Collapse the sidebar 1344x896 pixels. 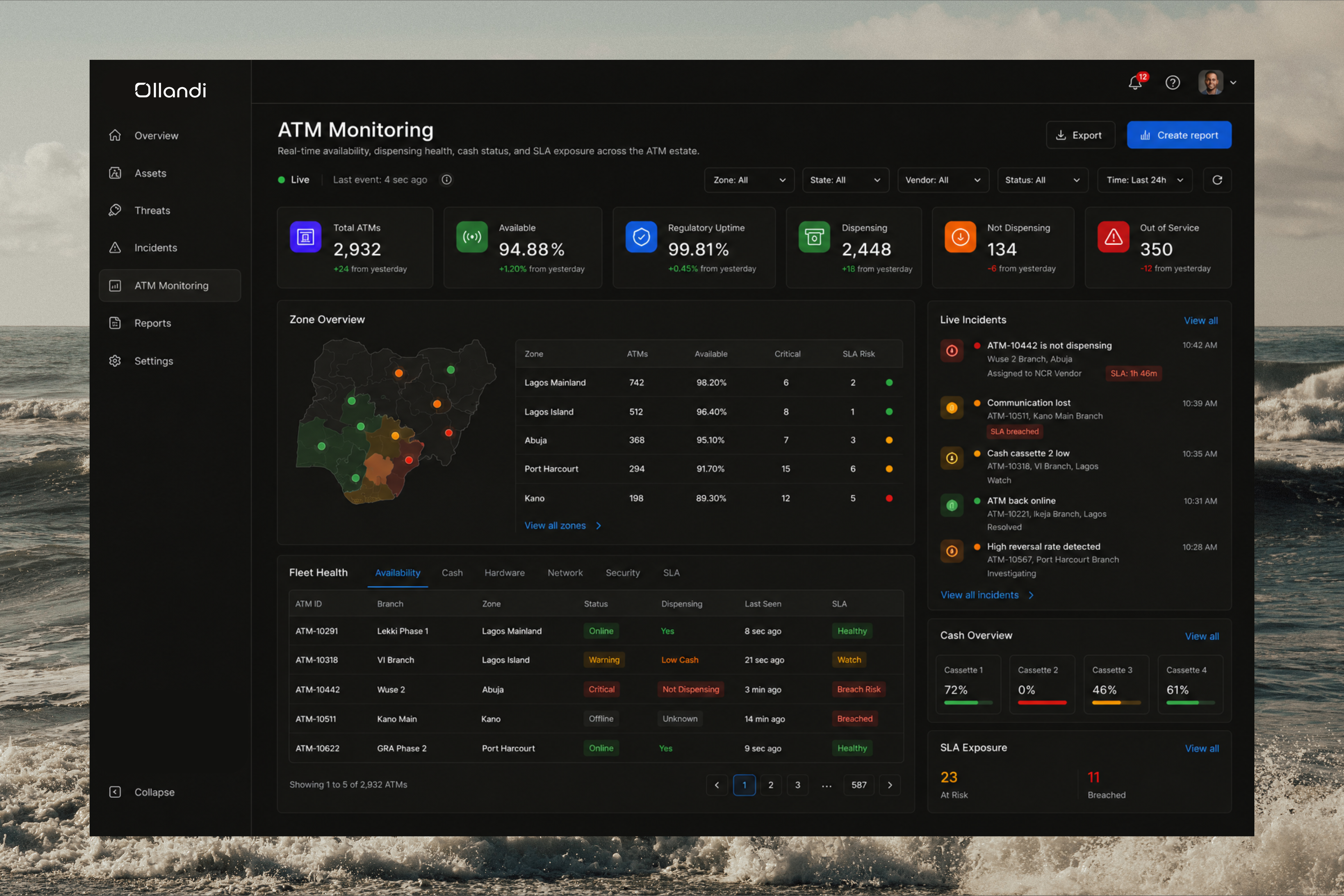[x=142, y=792]
